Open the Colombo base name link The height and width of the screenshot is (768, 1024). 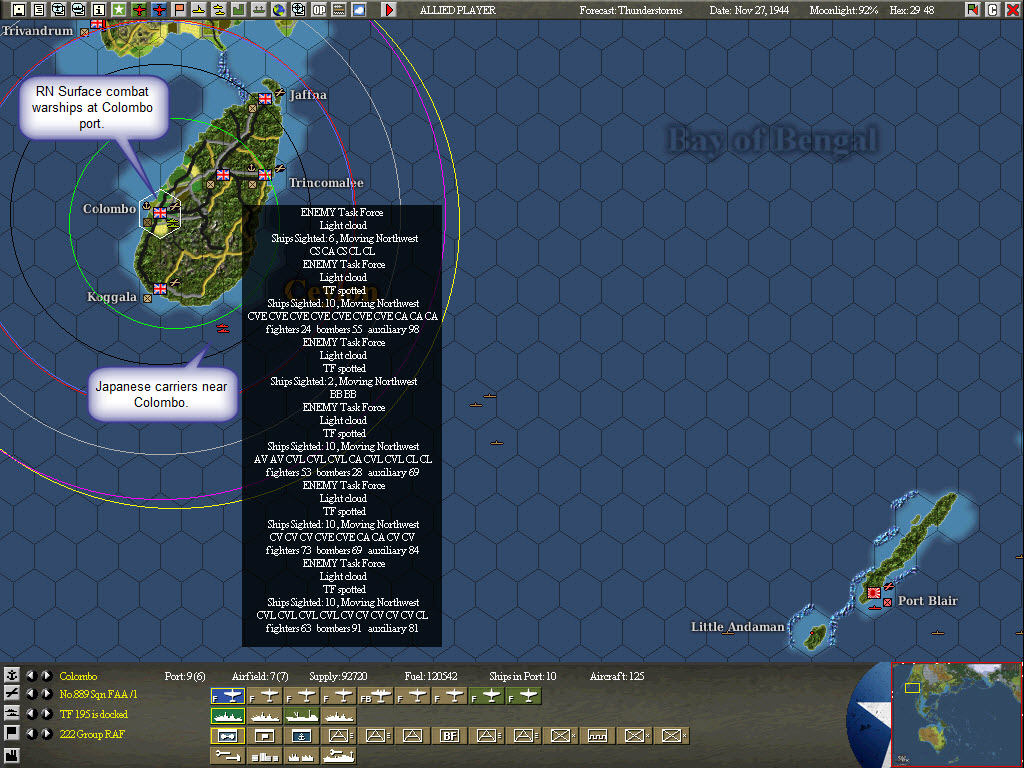click(78, 676)
